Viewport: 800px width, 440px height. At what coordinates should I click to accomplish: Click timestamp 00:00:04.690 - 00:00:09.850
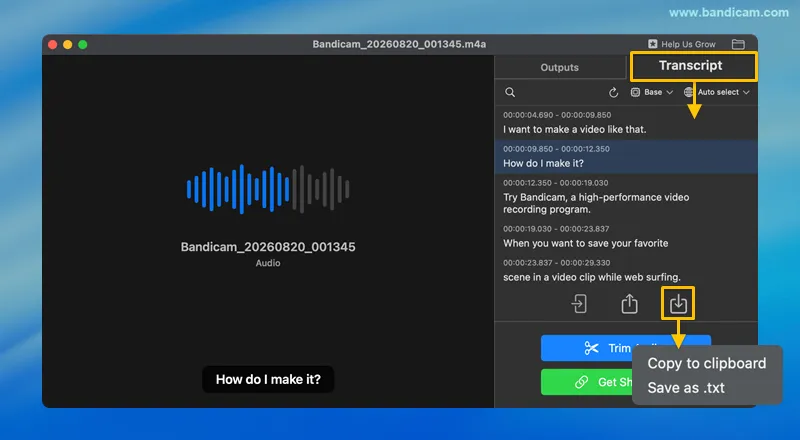coord(557,115)
